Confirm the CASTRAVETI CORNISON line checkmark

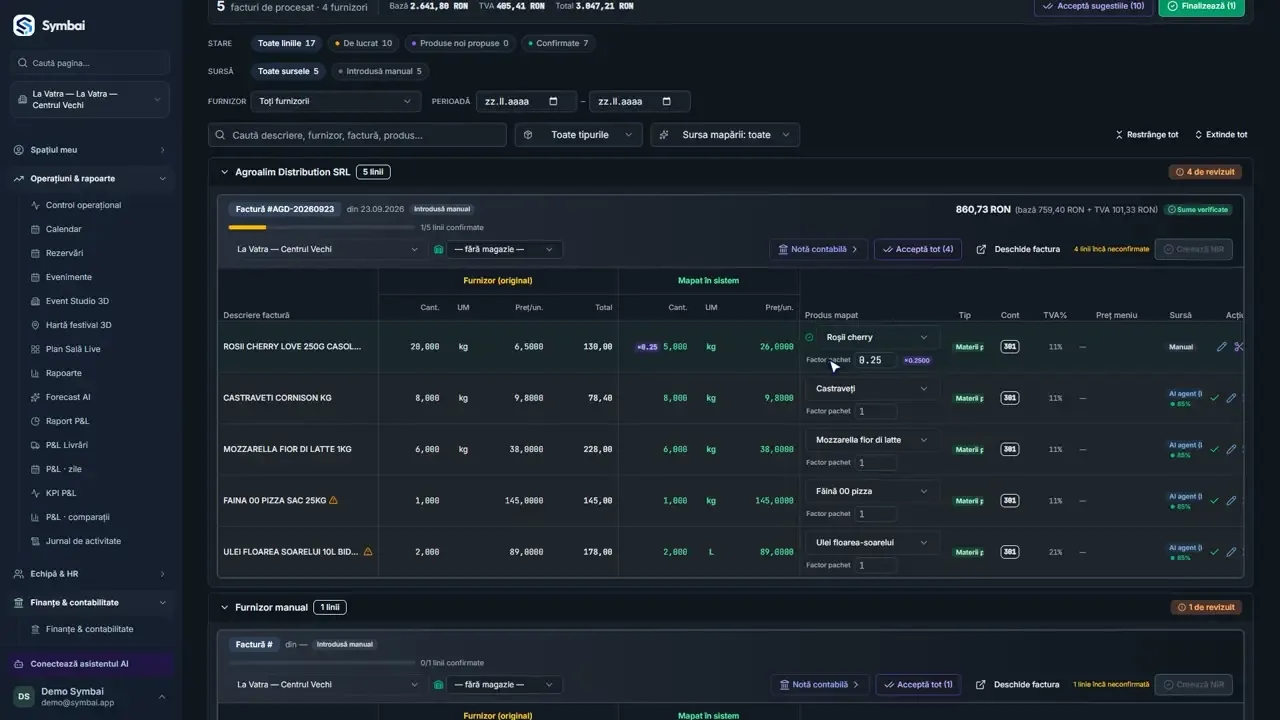[x=1214, y=398]
